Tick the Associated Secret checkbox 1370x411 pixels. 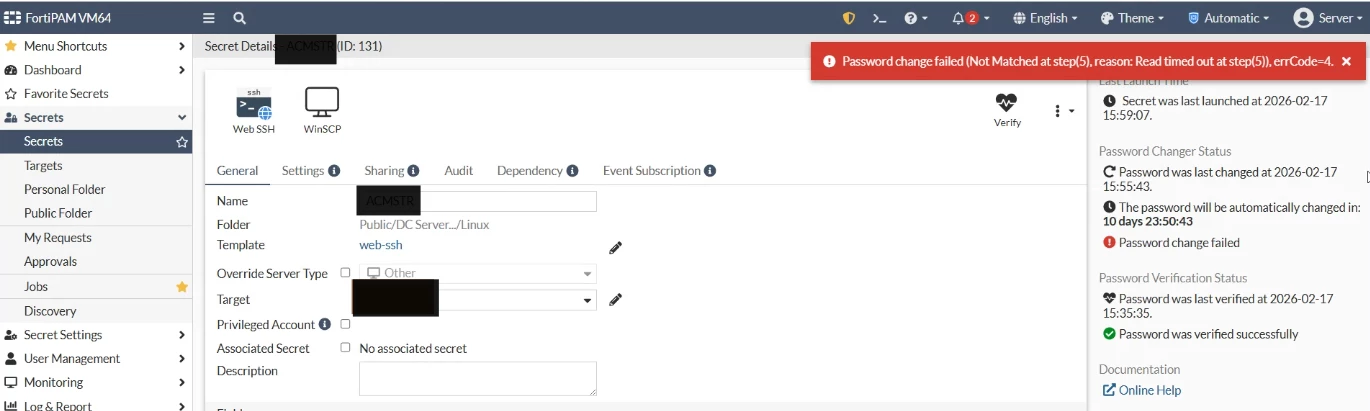(345, 348)
